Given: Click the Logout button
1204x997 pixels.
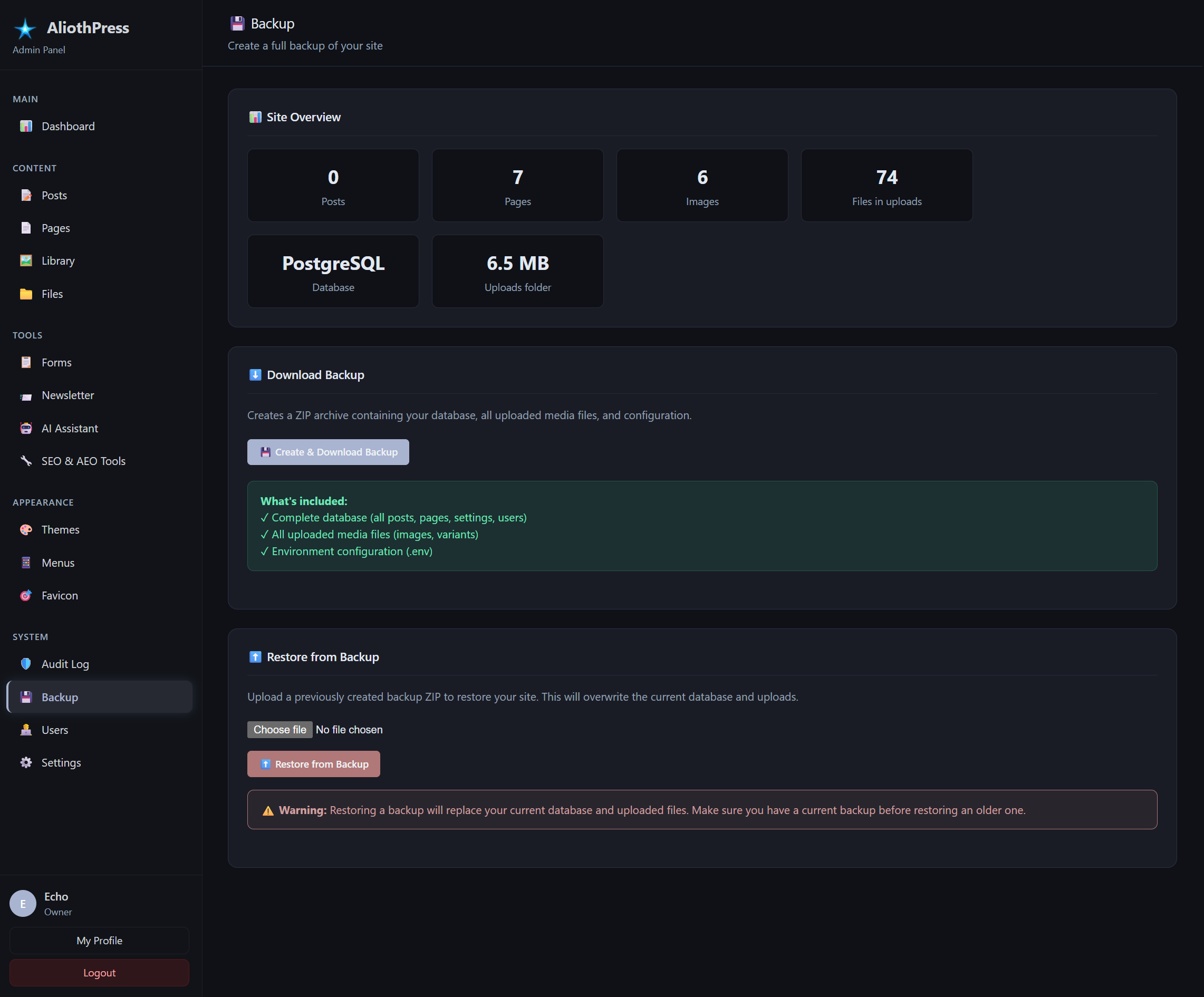Looking at the screenshot, I should 99,973.
